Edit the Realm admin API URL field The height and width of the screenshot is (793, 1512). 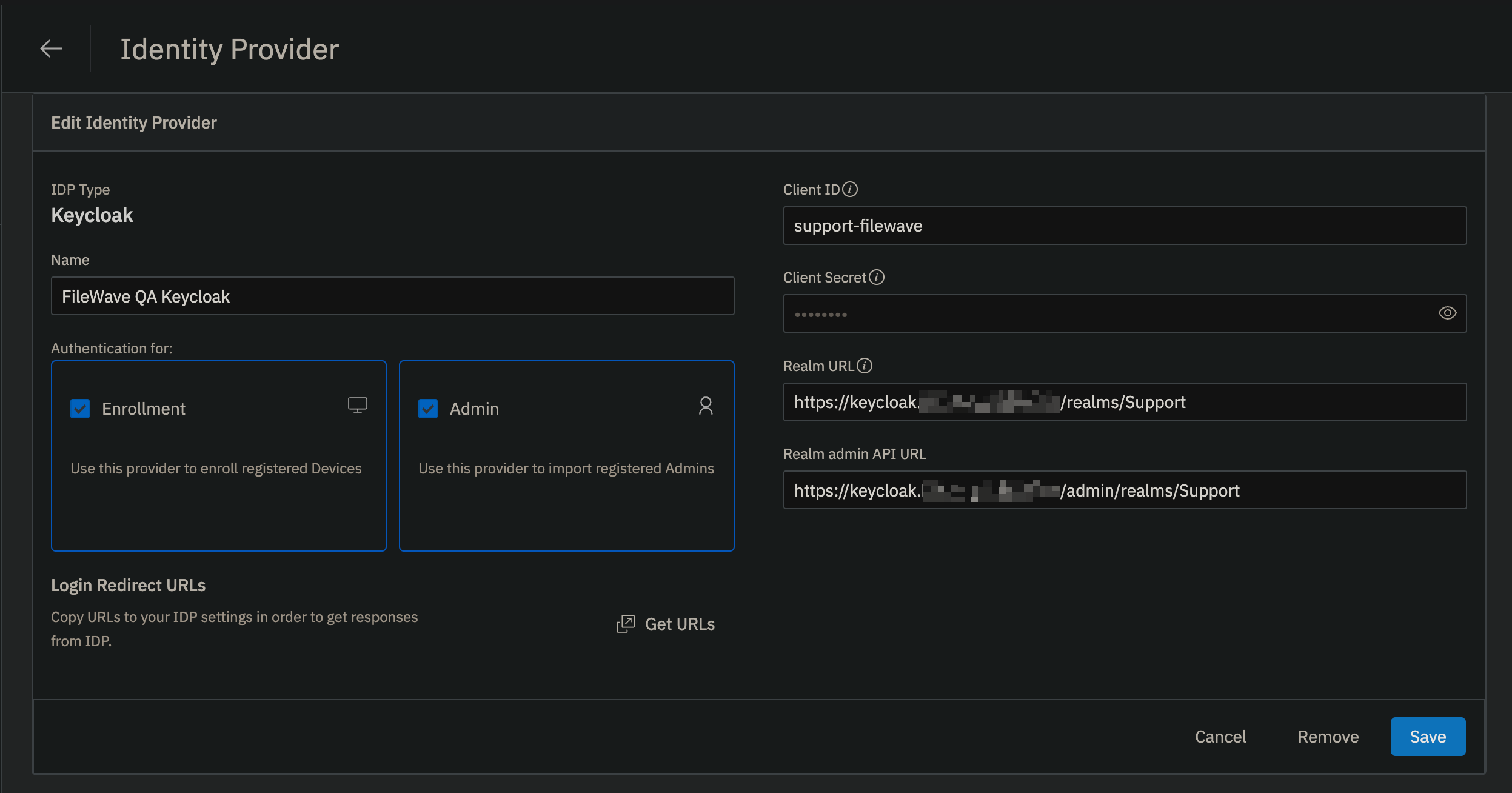pos(1125,490)
